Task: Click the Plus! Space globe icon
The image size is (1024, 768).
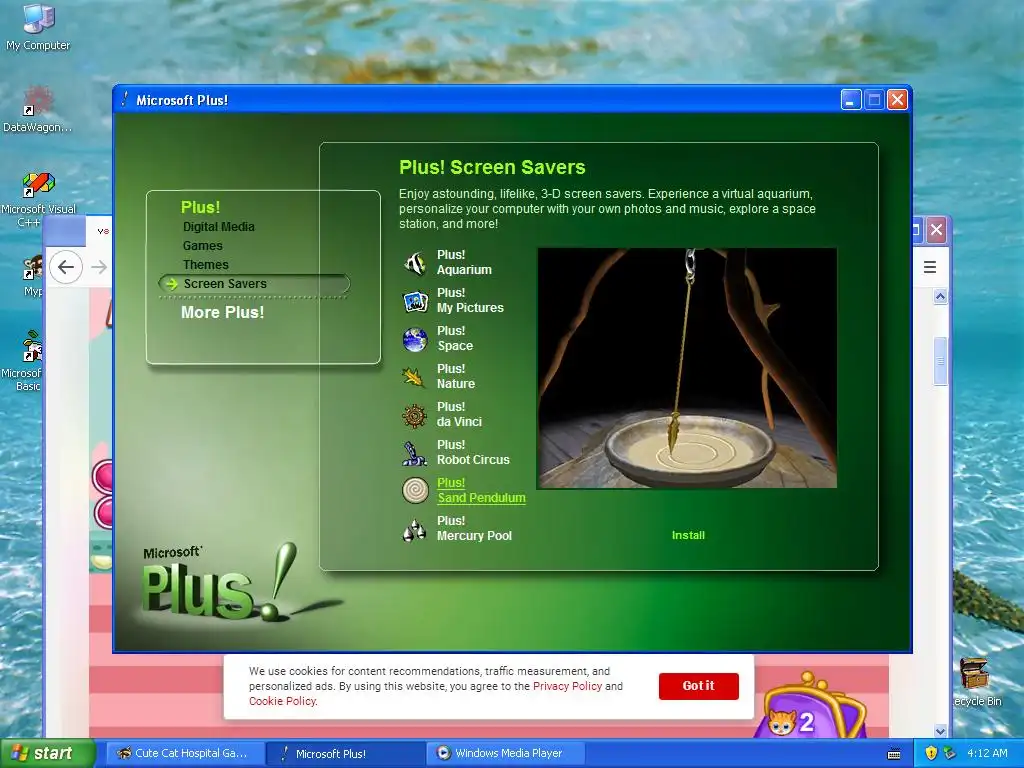Action: (415, 339)
